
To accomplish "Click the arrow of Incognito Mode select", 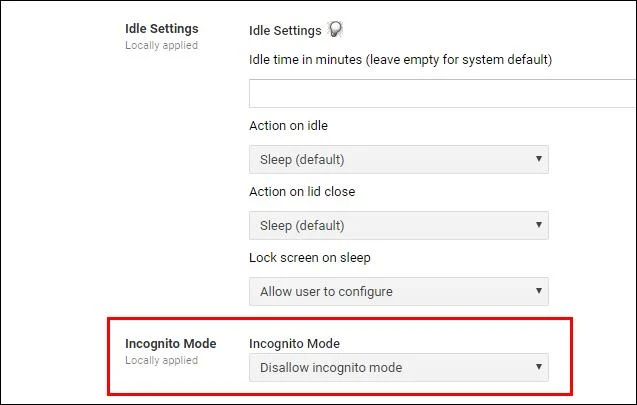I will tap(539, 367).
